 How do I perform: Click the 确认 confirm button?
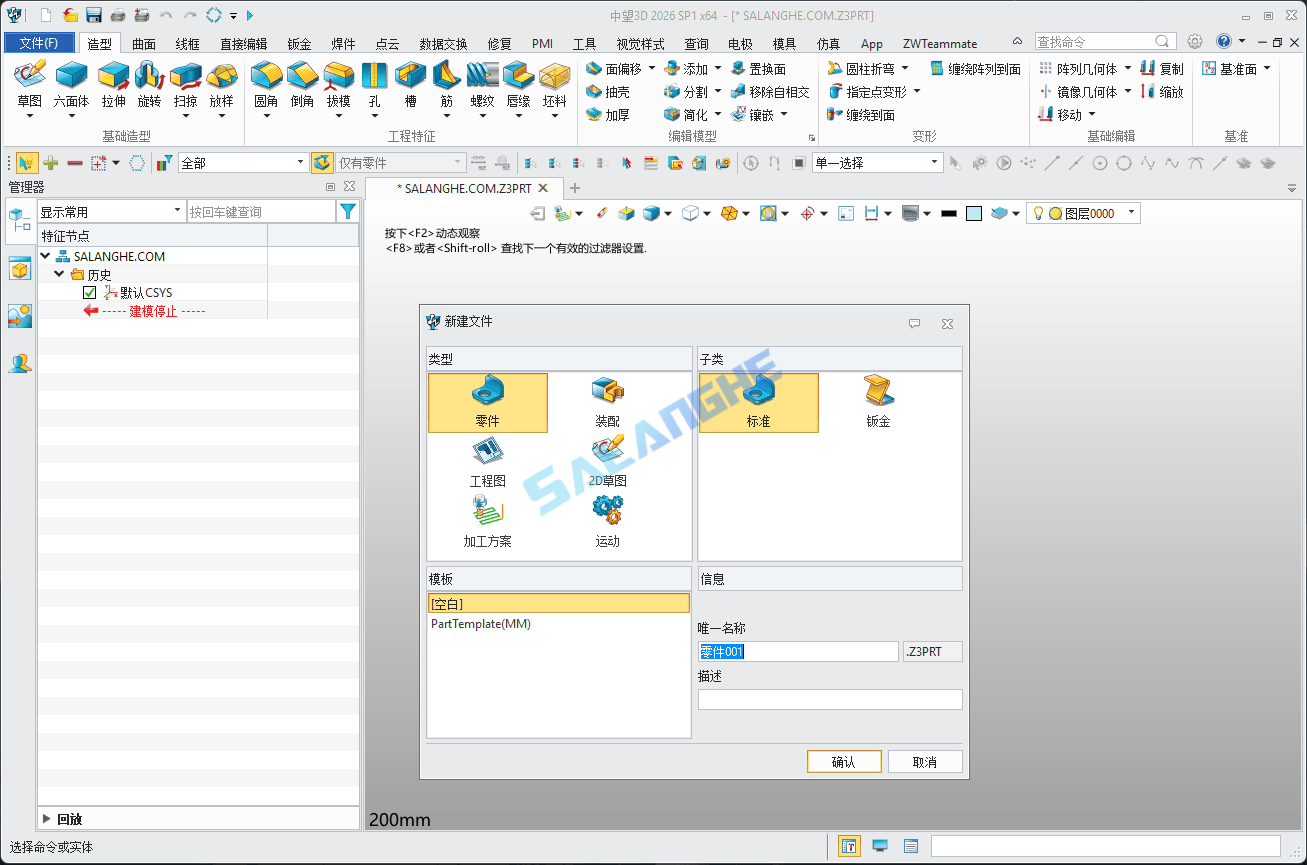[843, 762]
